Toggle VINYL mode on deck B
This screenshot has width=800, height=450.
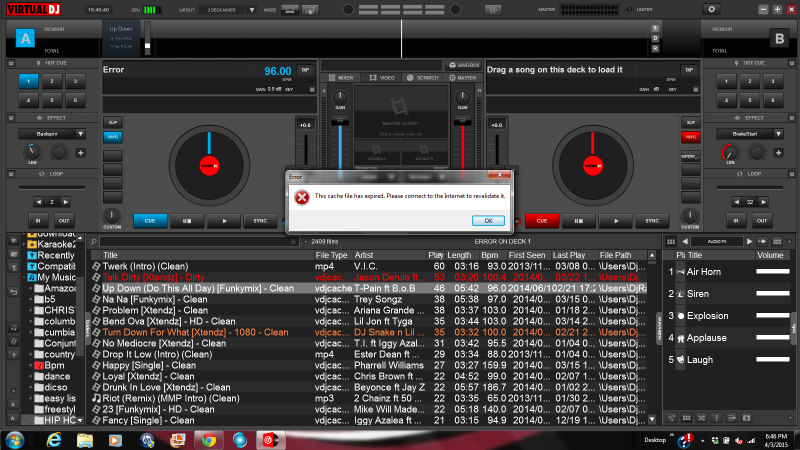click(x=690, y=137)
